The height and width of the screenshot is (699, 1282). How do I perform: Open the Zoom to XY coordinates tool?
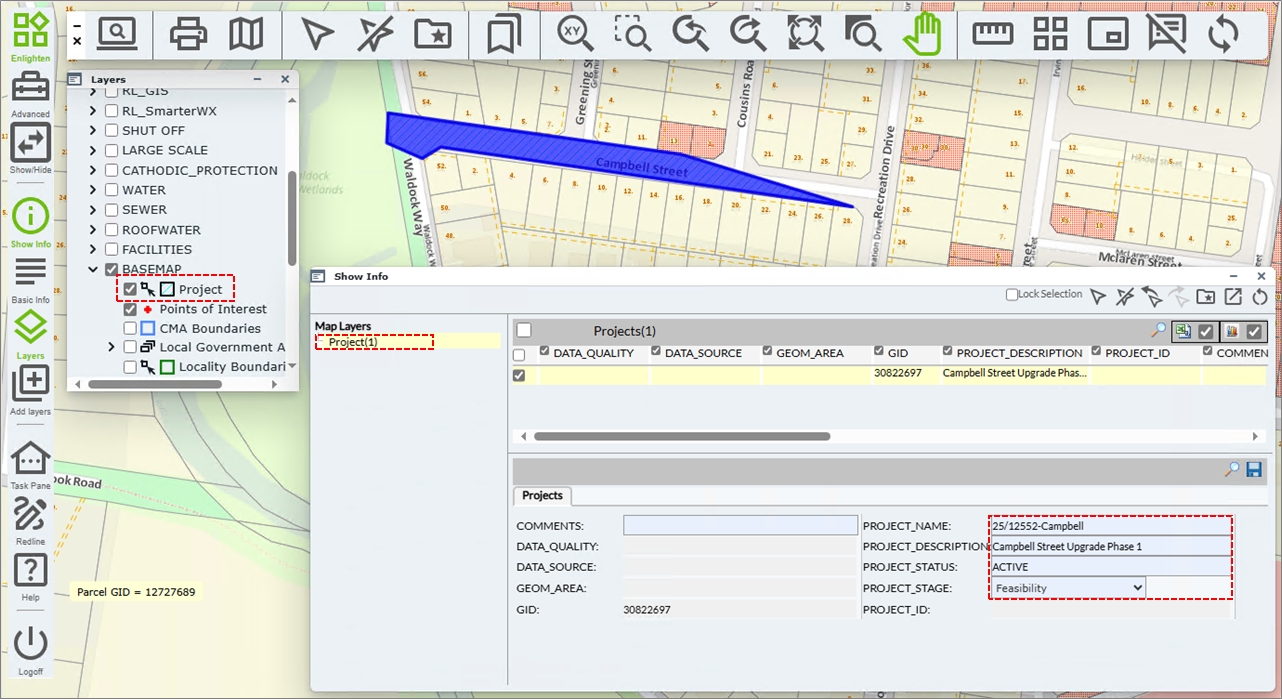[x=575, y=34]
